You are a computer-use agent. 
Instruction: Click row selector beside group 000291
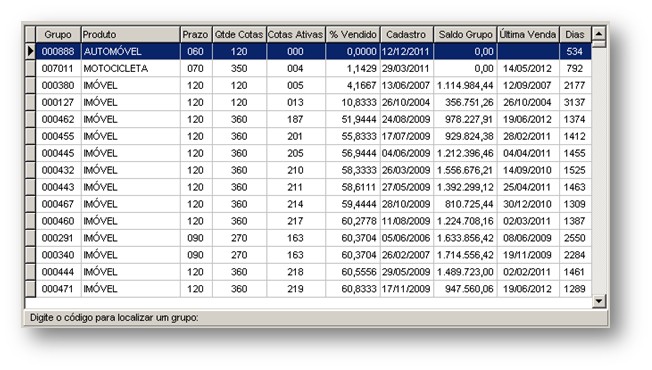click(30, 238)
